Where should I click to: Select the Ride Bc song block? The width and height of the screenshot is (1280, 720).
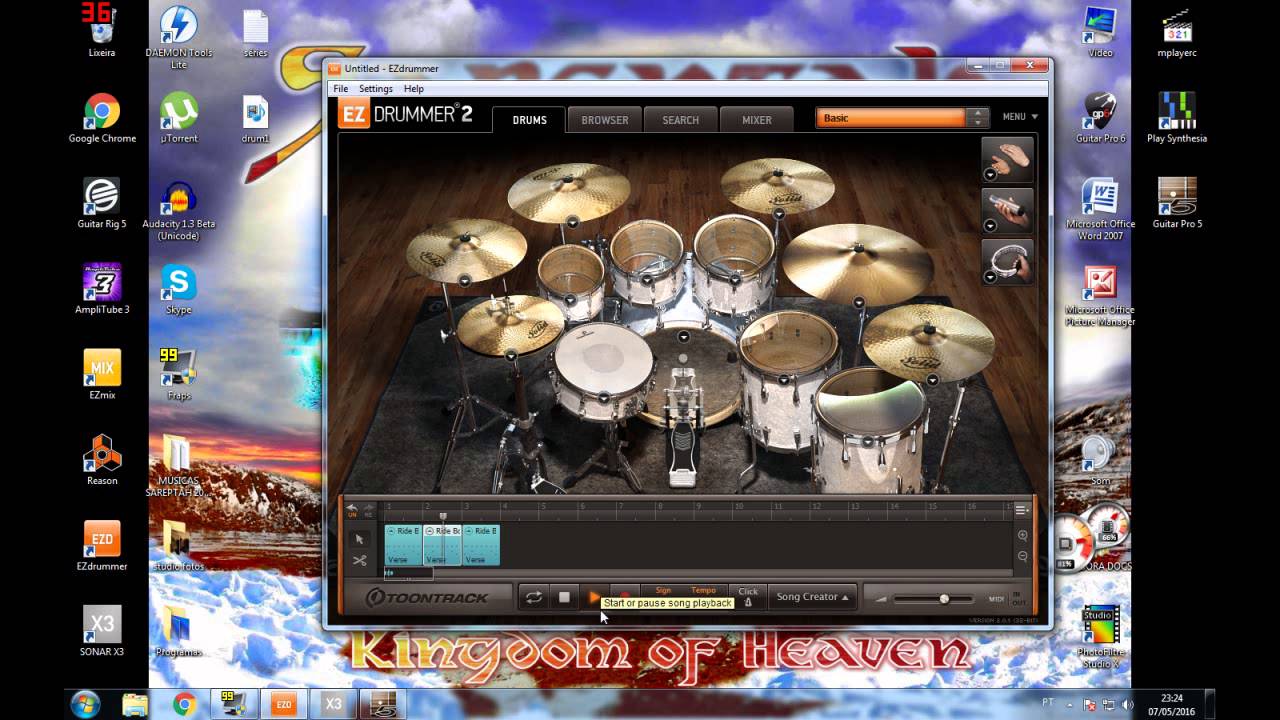tap(443, 545)
